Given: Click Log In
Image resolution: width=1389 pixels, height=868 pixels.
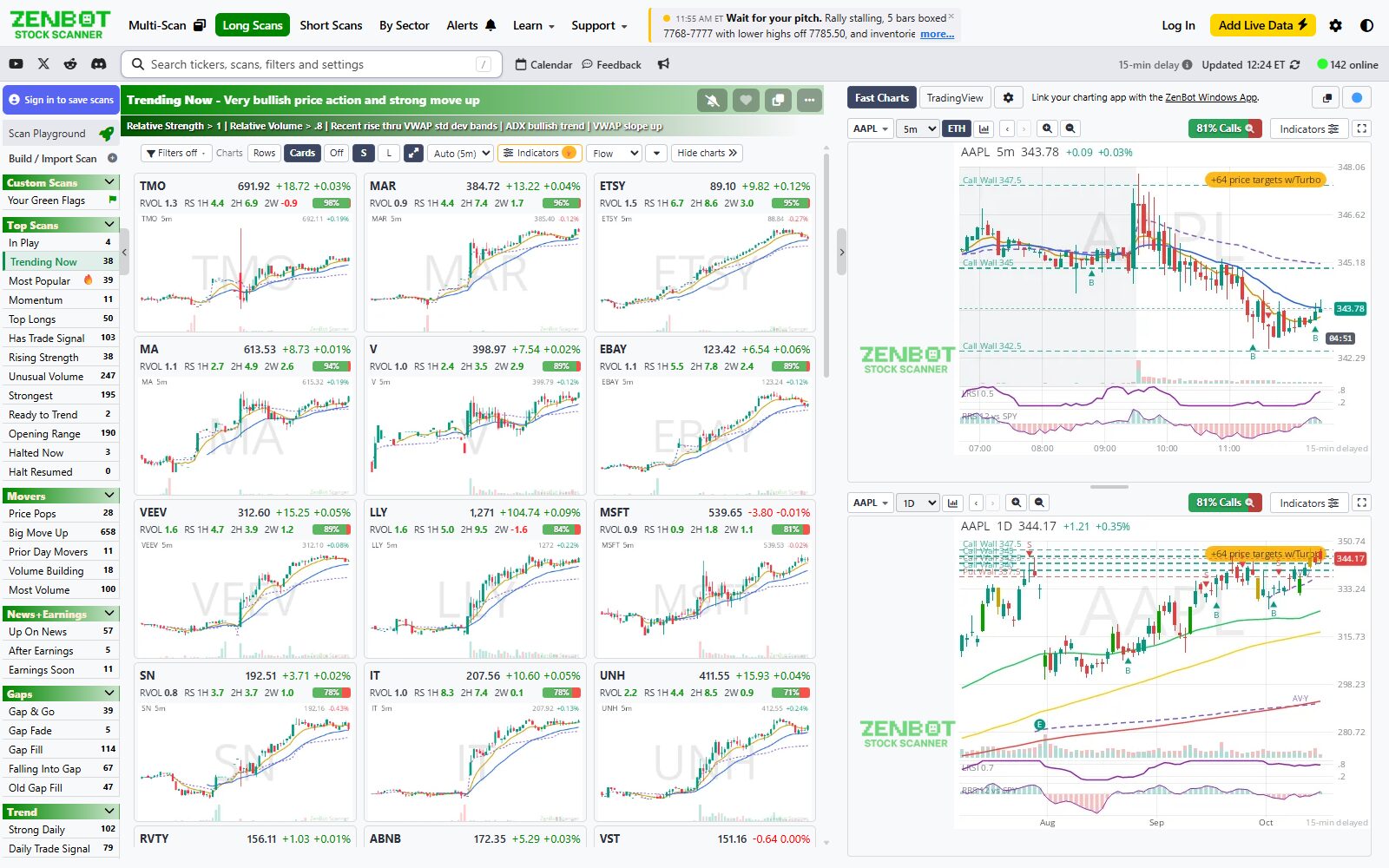Looking at the screenshot, I should 1178,25.
